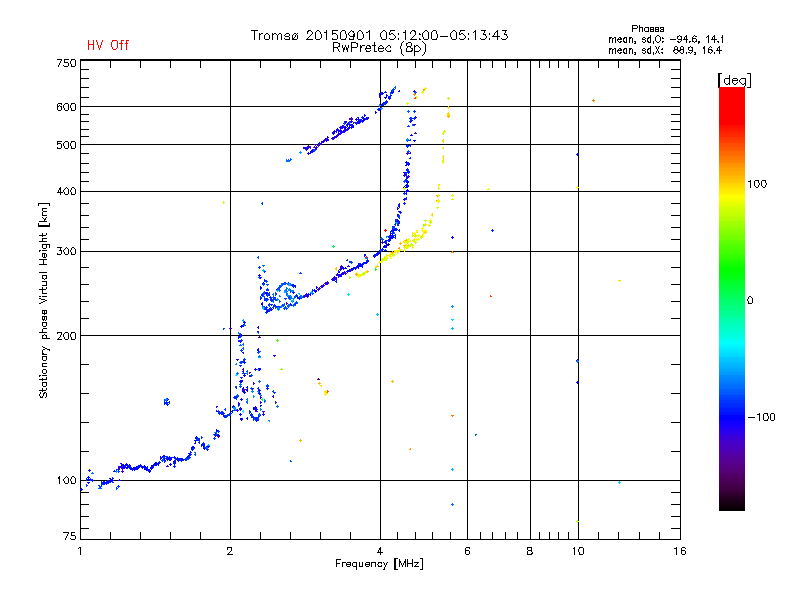Click the '[deg]' colorbar unit label
800x600 pixels.
(734, 80)
